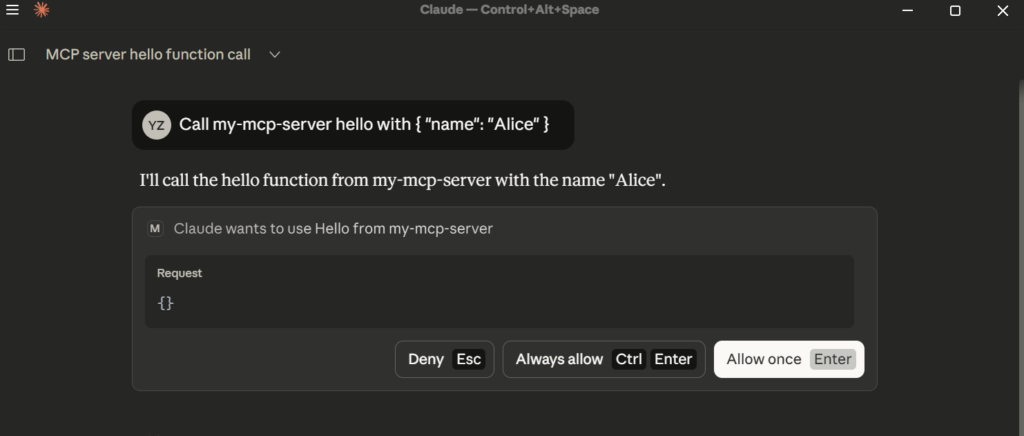Close the Claude window

point(1003,10)
